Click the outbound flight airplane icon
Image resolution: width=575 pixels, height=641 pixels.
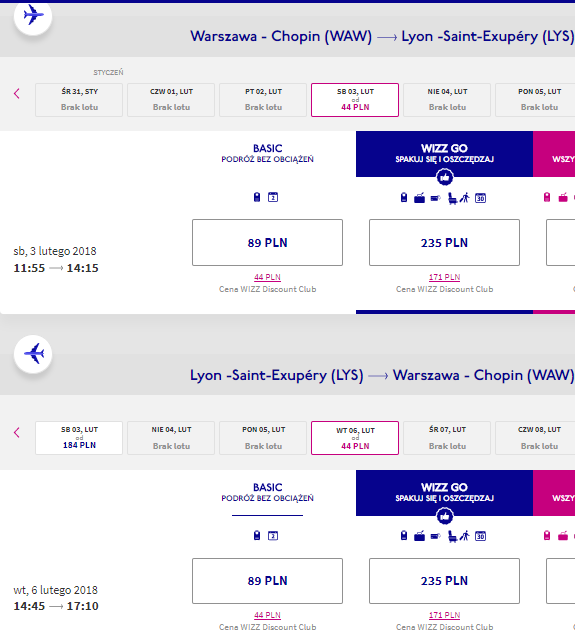[x=33, y=16]
